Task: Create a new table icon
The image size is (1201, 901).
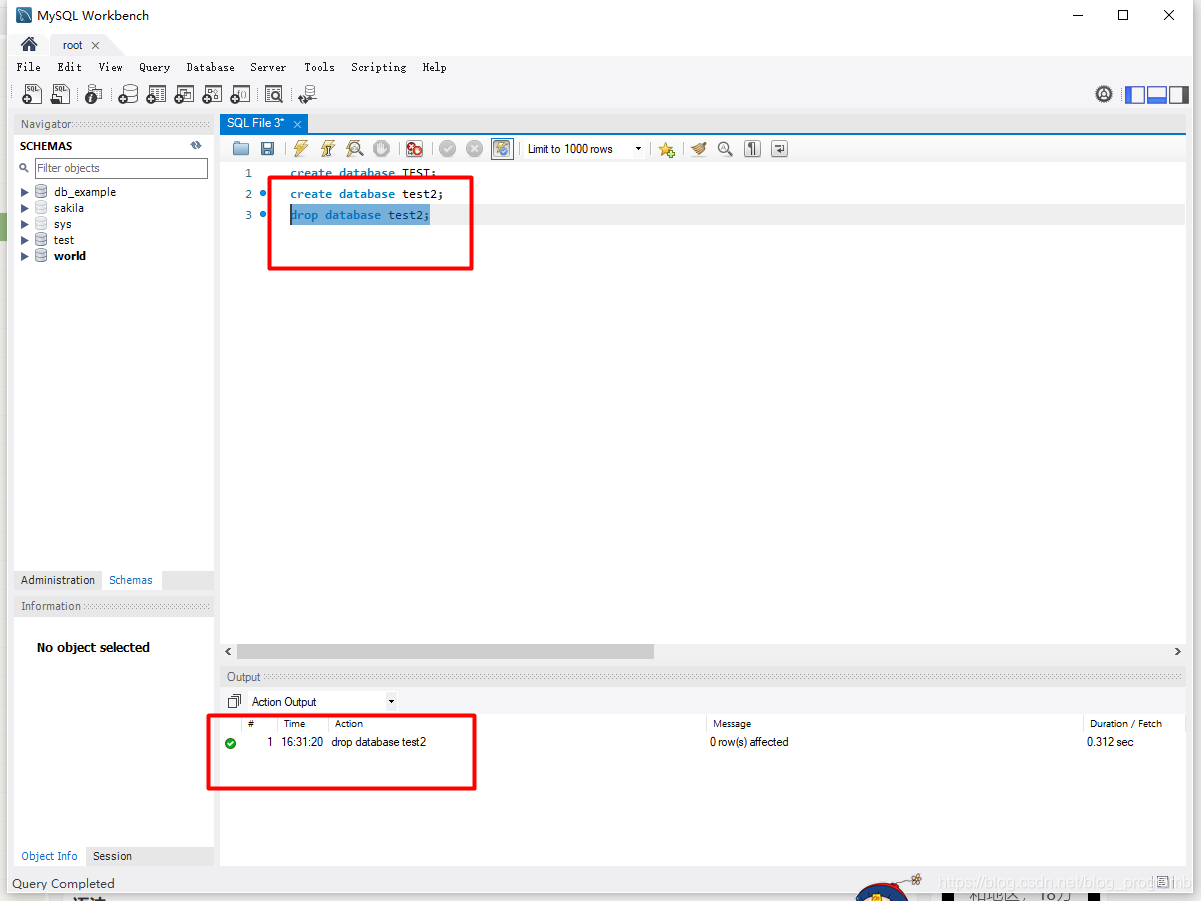Action: pos(156,94)
